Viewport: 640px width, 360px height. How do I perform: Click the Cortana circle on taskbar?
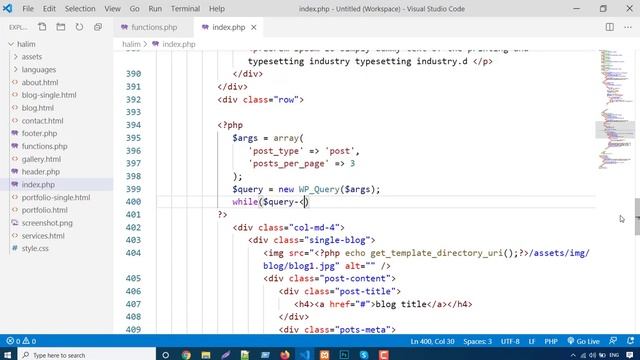click(165, 355)
